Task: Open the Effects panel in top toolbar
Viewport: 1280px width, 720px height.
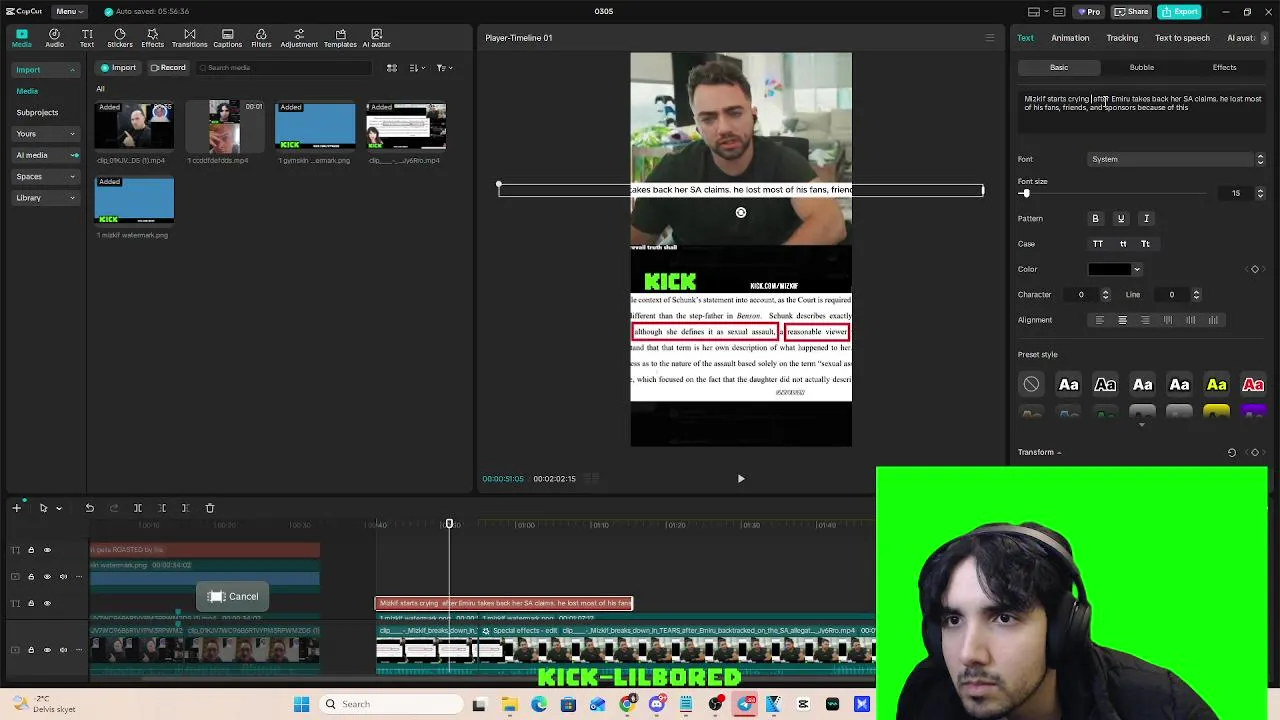Action: (152, 38)
